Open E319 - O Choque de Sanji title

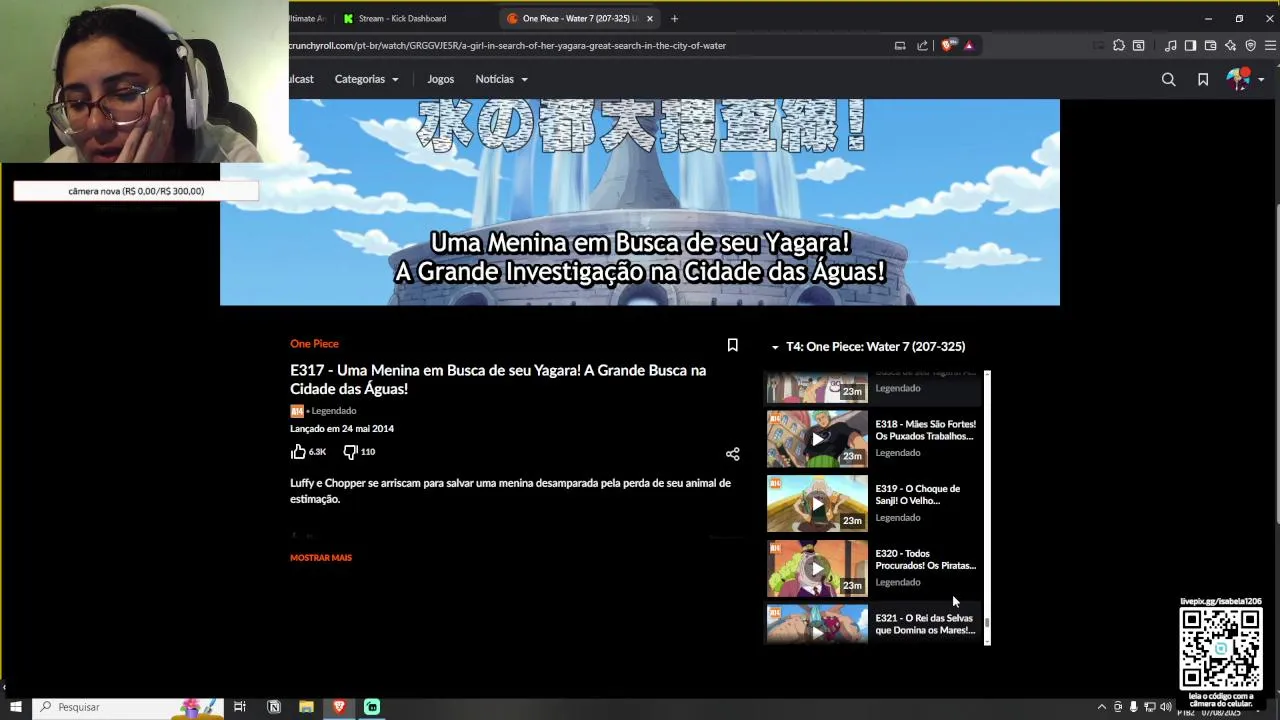tap(917, 495)
